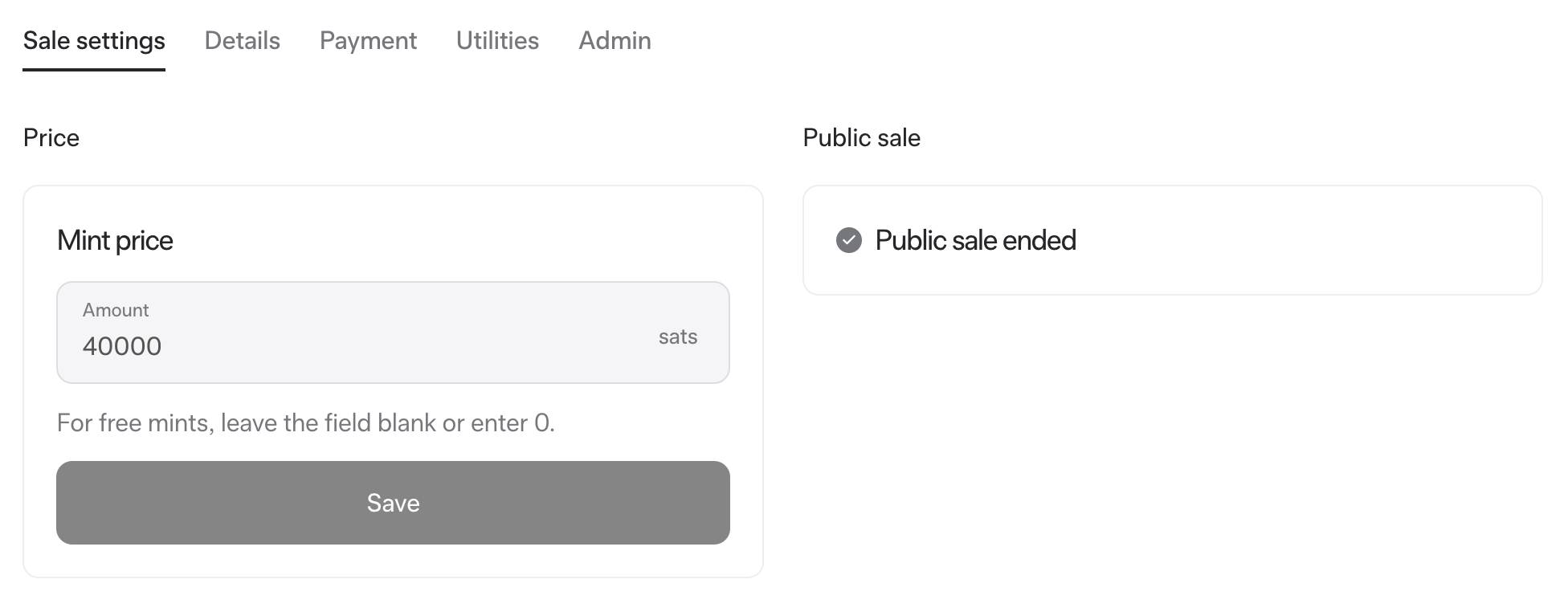Click the free mints helper text
The width and height of the screenshot is (1568, 612).
click(x=306, y=422)
